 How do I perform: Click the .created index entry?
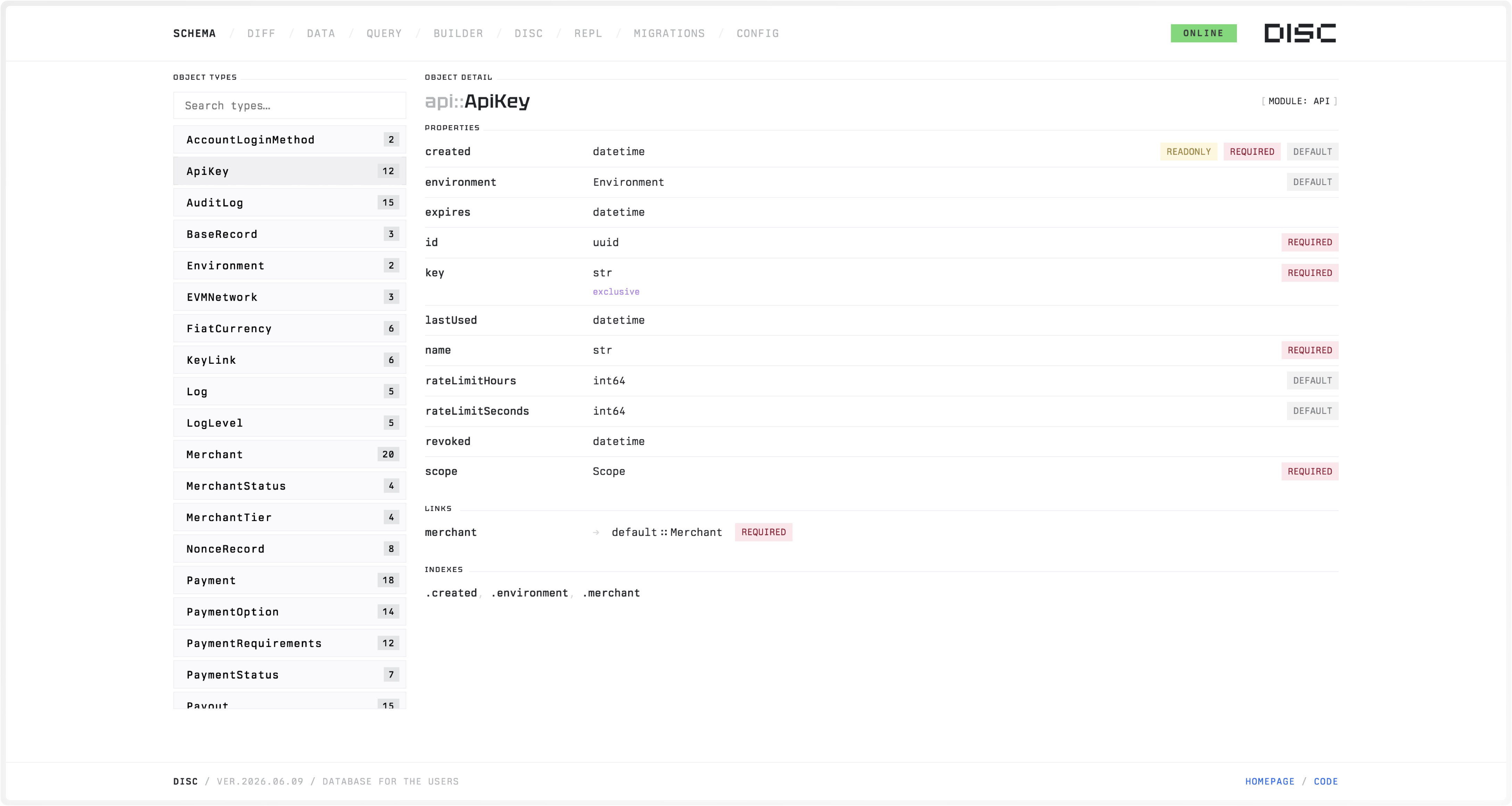451,593
